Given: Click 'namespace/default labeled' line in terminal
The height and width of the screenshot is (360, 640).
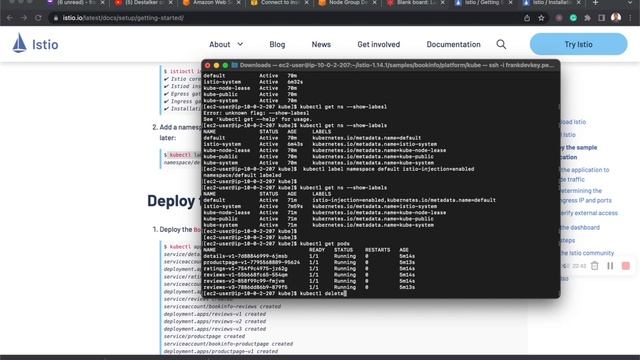Looking at the screenshot, I should (x=242, y=175).
